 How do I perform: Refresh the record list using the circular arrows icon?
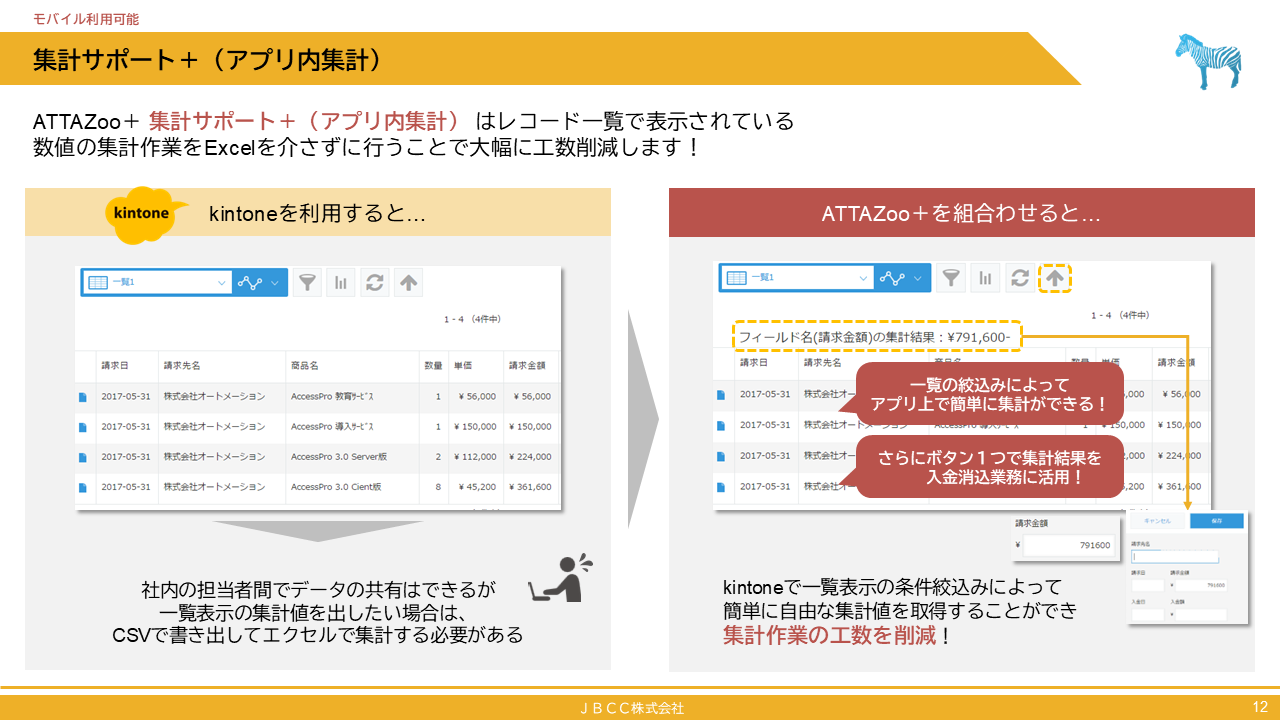point(375,283)
